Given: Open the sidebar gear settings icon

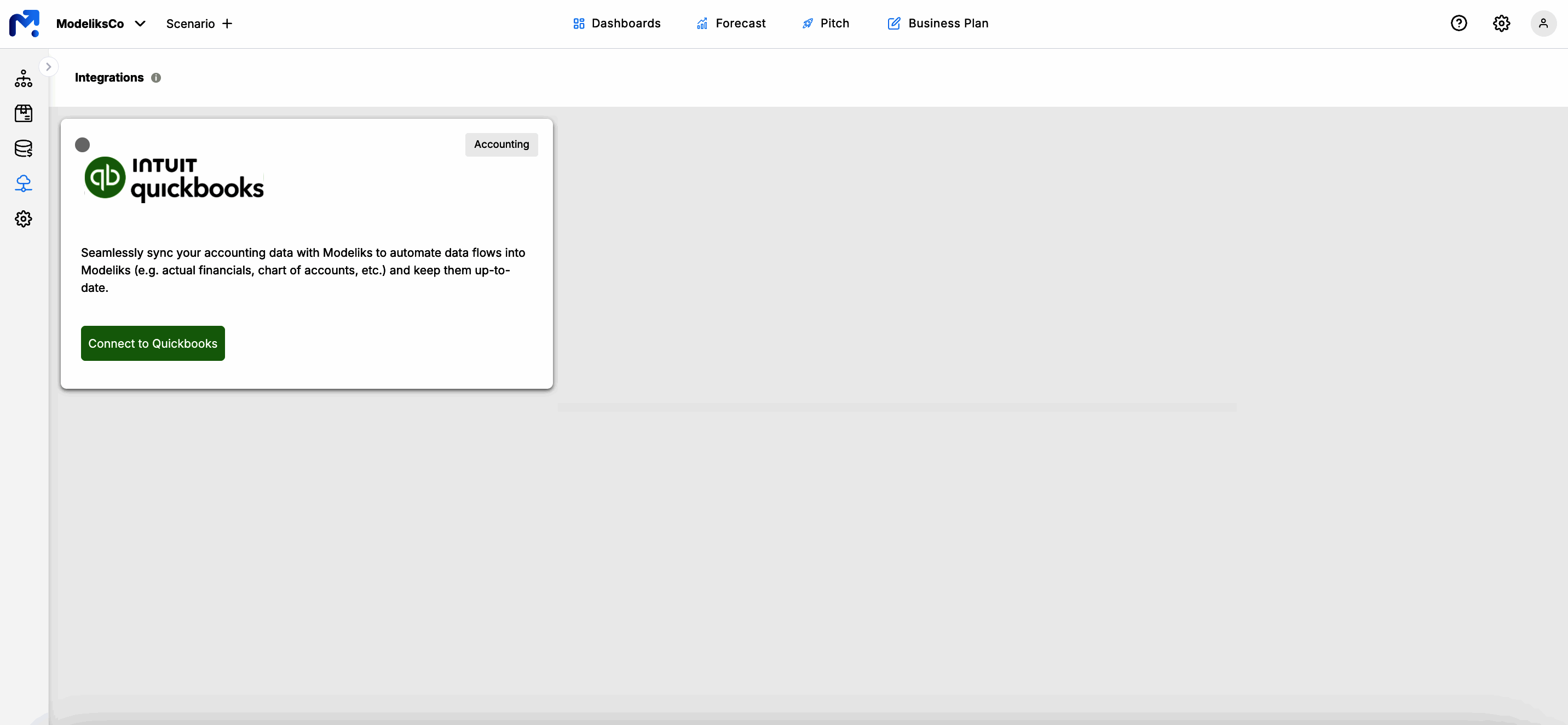Looking at the screenshot, I should [23, 218].
